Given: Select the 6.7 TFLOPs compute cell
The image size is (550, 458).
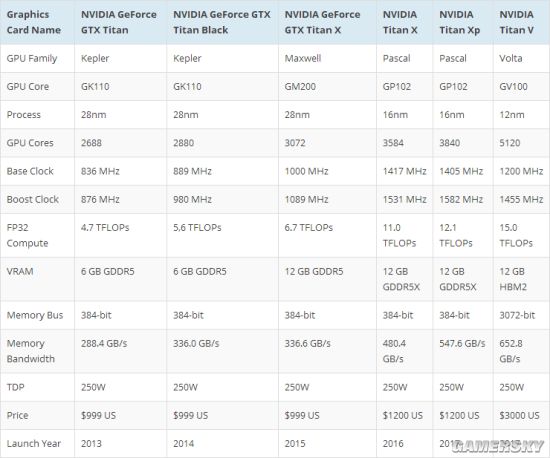Looking at the screenshot, I should 308,228.
